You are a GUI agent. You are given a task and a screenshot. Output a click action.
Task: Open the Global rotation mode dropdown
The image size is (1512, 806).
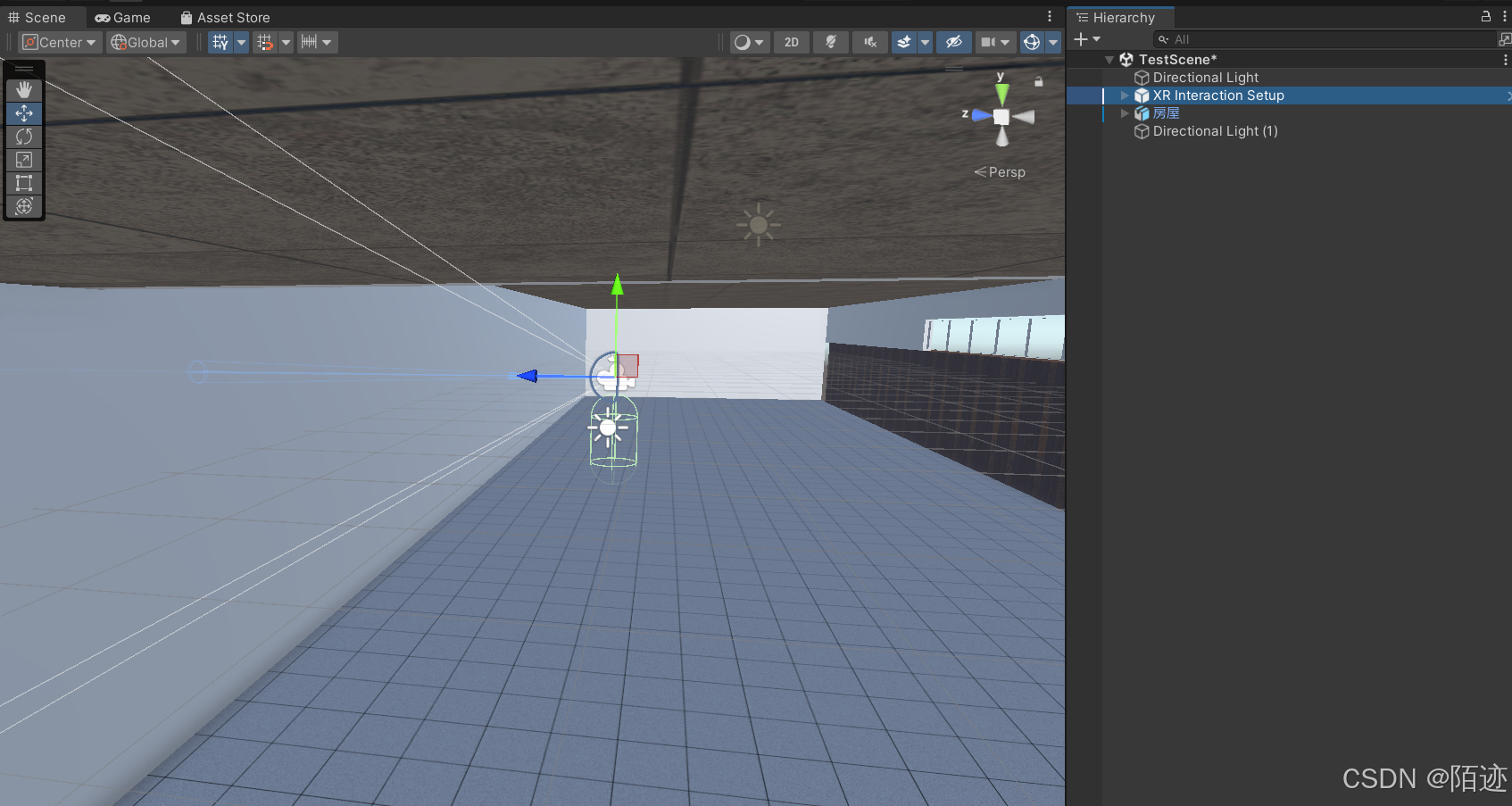145,42
